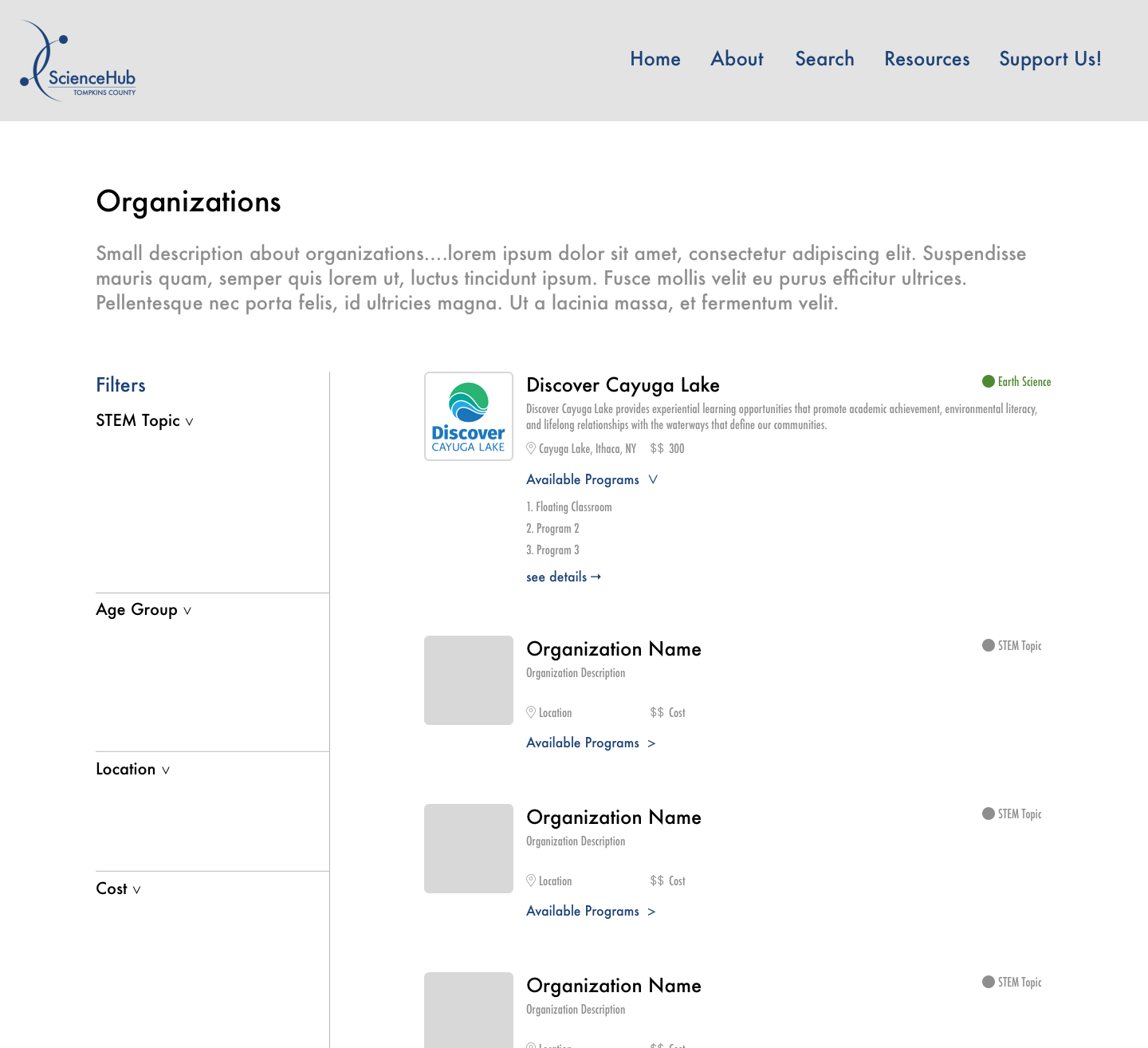Follow the see details link
Image resolution: width=1148 pixels, height=1048 pixels.
coord(564,577)
